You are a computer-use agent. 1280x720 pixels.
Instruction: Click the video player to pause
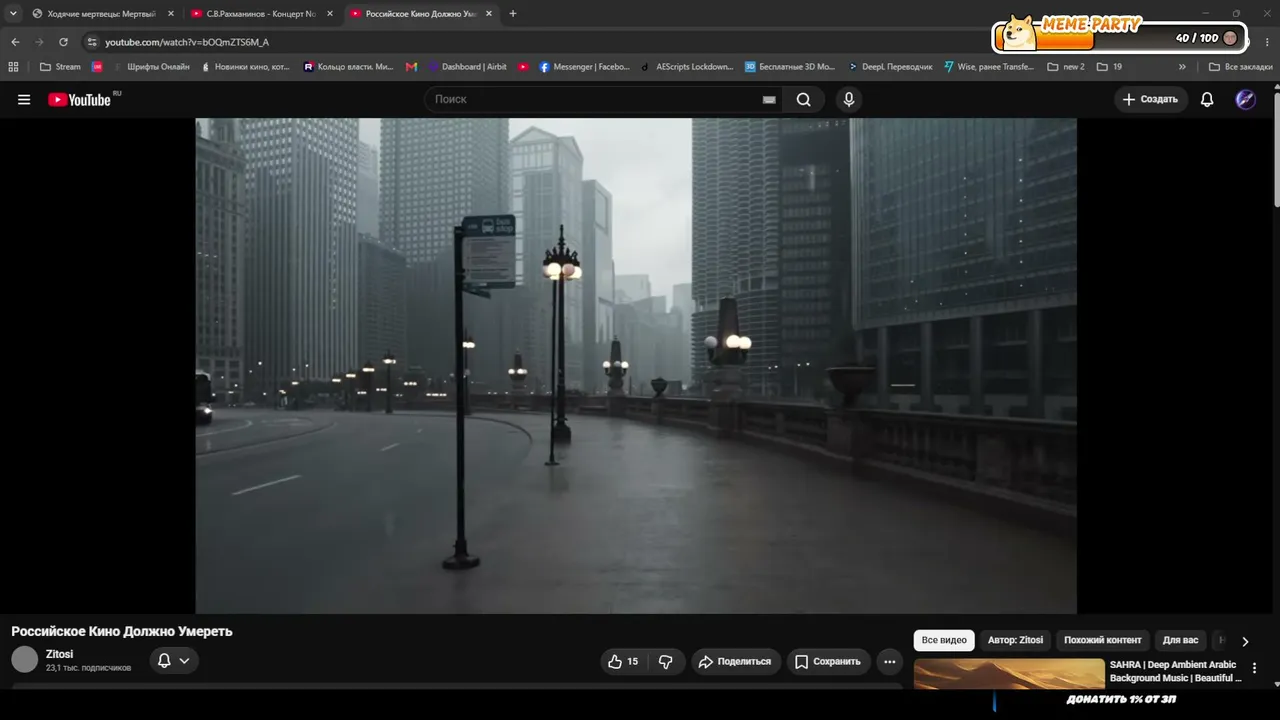coord(636,366)
